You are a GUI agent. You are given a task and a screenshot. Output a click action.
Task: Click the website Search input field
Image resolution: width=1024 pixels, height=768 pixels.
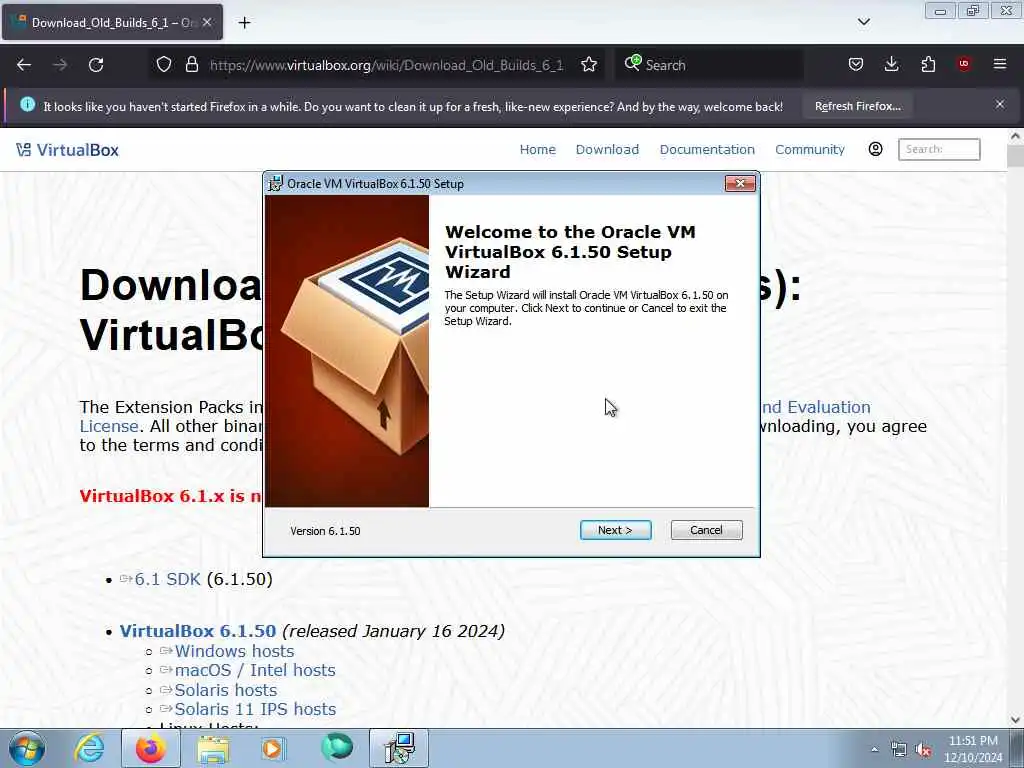(939, 150)
